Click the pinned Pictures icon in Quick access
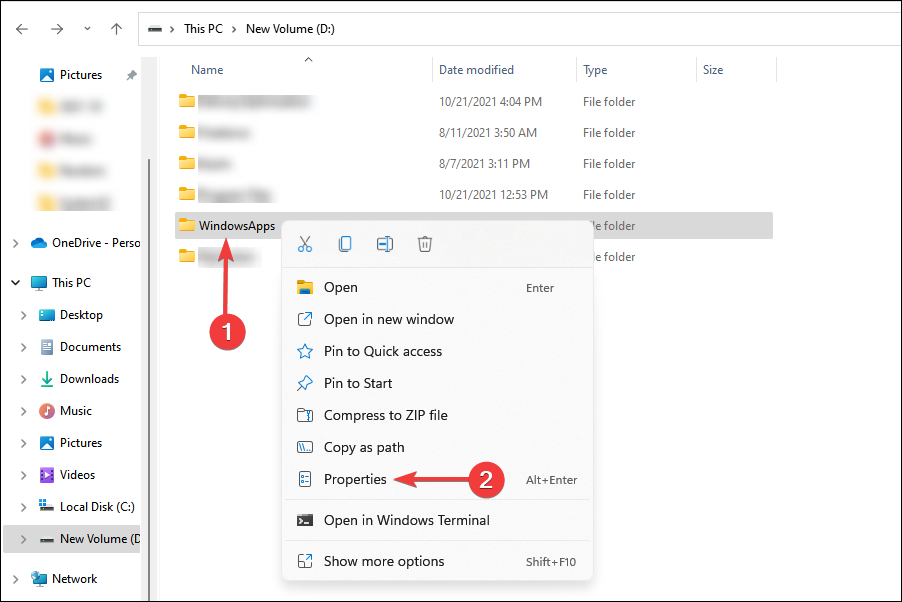This screenshot has width=902, height=602. [x=47, y=75]
